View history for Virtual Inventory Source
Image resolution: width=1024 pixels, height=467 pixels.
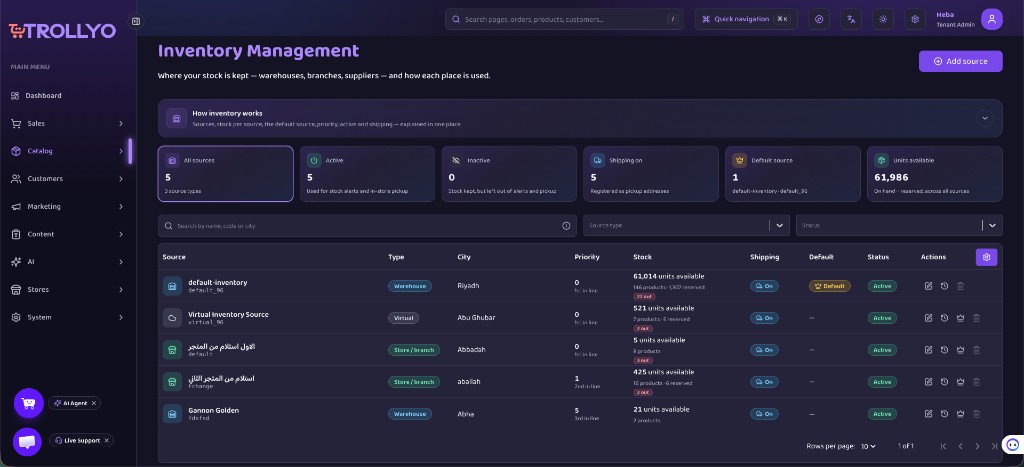[944, 318]
